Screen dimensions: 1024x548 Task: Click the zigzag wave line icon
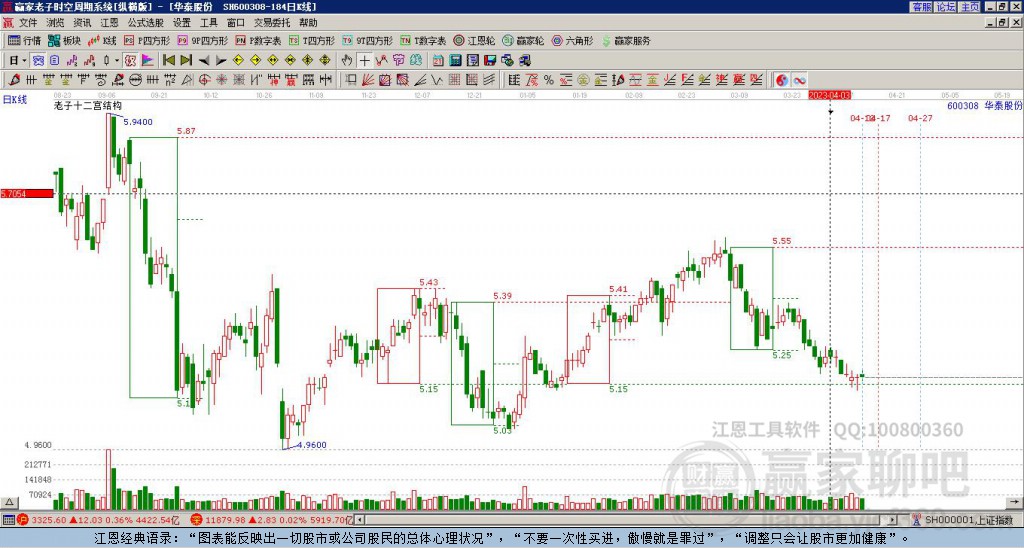pos(437,80)
